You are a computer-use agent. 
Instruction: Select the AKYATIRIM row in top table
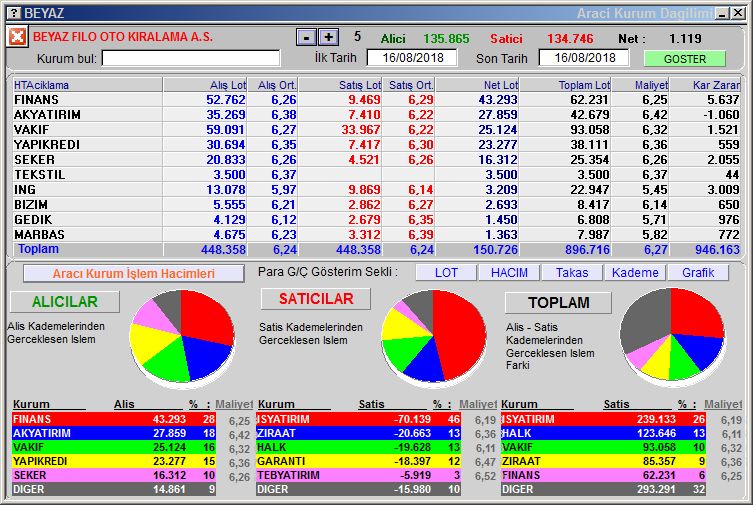377,115
